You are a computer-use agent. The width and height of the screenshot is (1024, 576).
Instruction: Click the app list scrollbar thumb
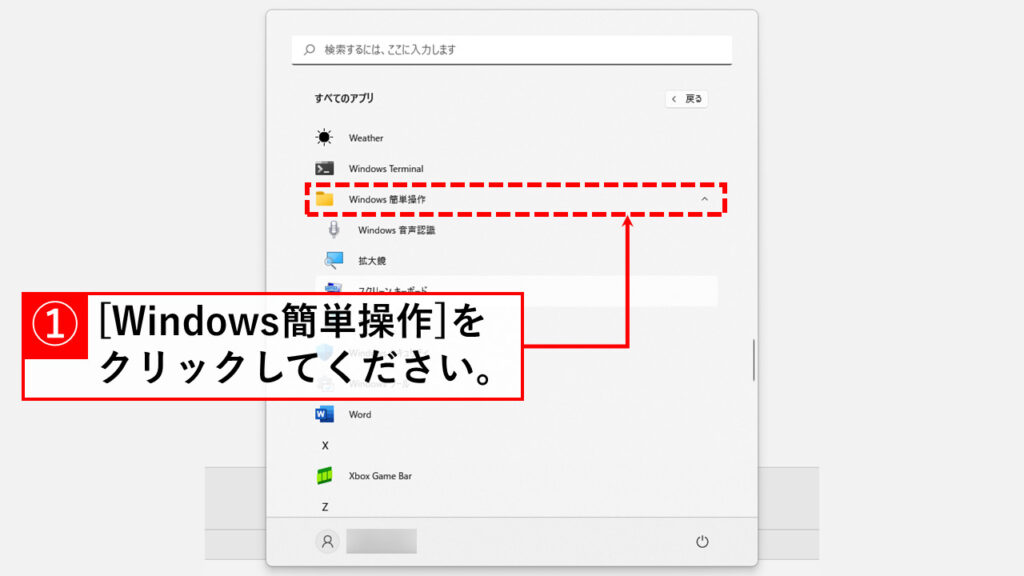coord(754,360)
